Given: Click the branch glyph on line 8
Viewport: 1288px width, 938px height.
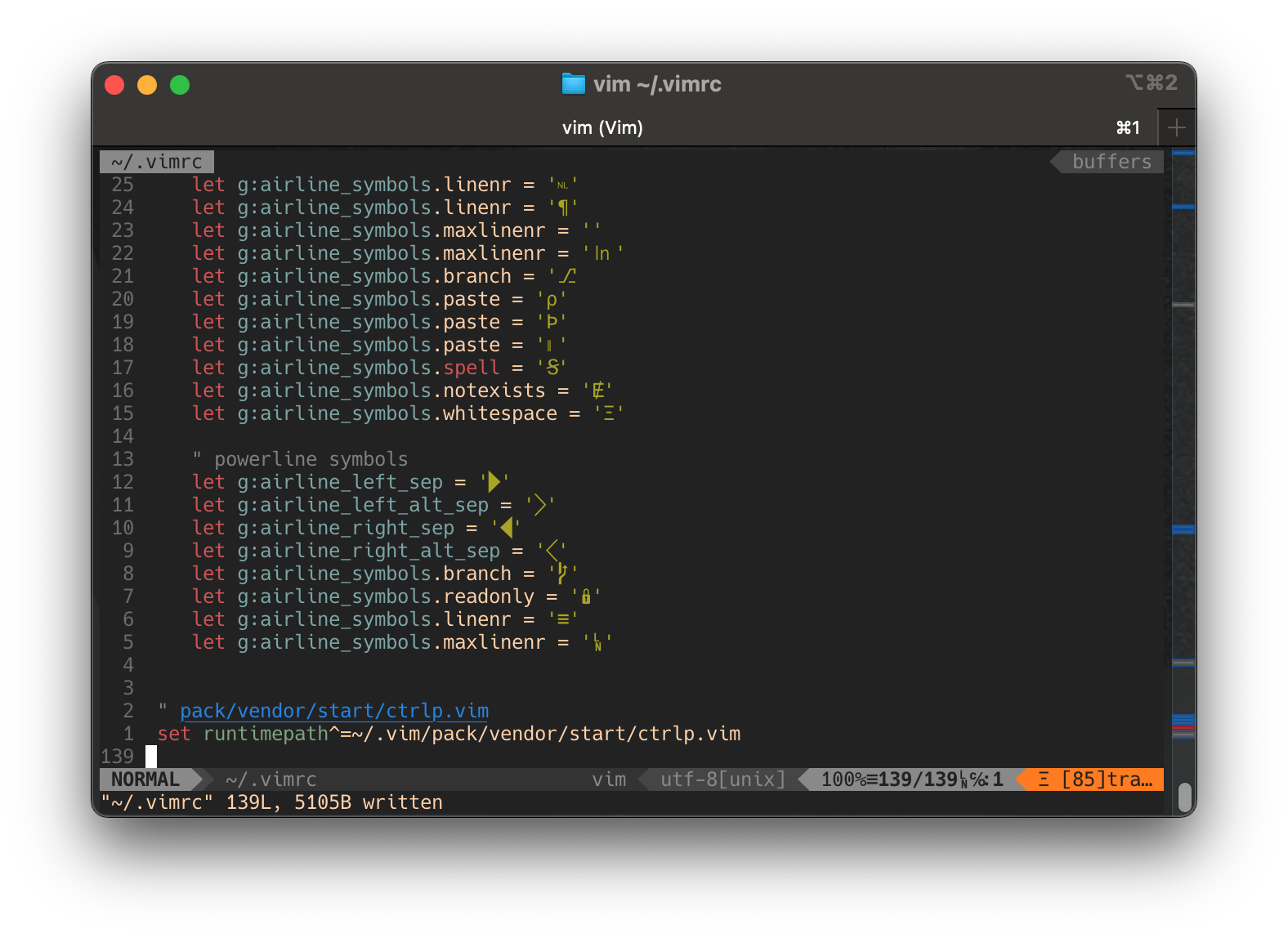Looking at the screenshot, I should coord(562,574).
